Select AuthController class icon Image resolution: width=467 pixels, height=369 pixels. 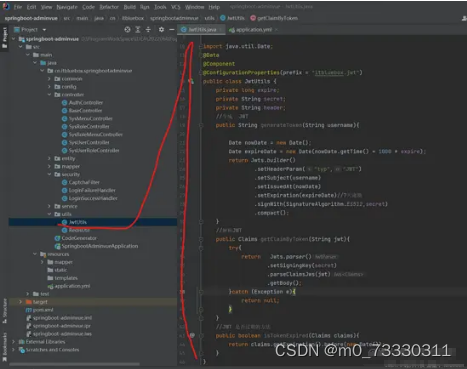[65, 103]
